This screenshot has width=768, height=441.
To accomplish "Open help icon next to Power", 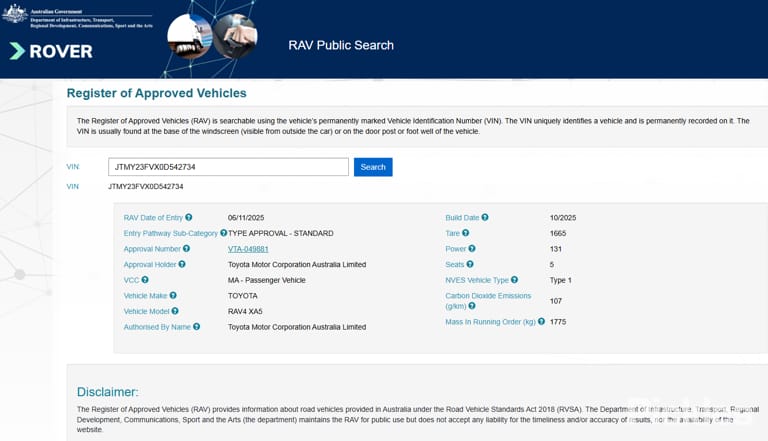I will tap(472, 248).
